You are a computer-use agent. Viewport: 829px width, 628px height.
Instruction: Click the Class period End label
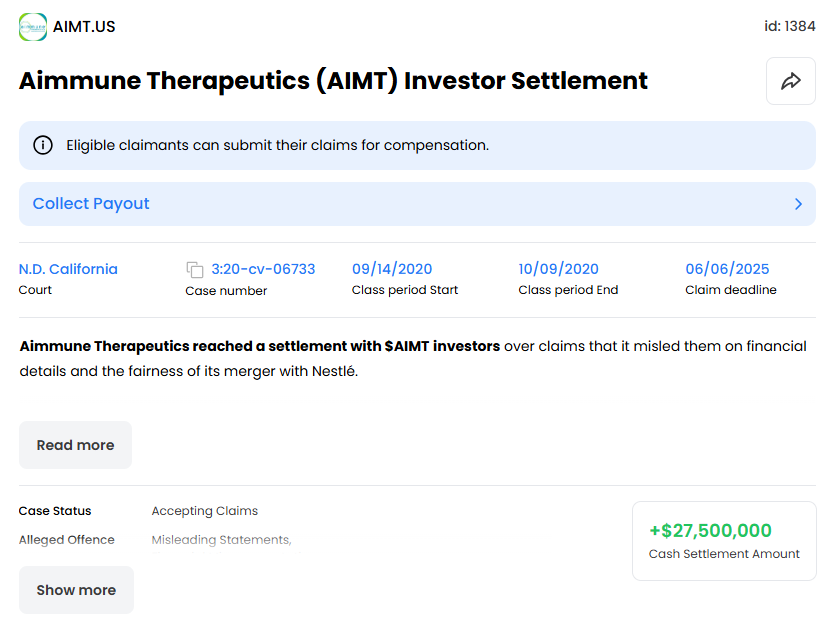tap(568, 290)
